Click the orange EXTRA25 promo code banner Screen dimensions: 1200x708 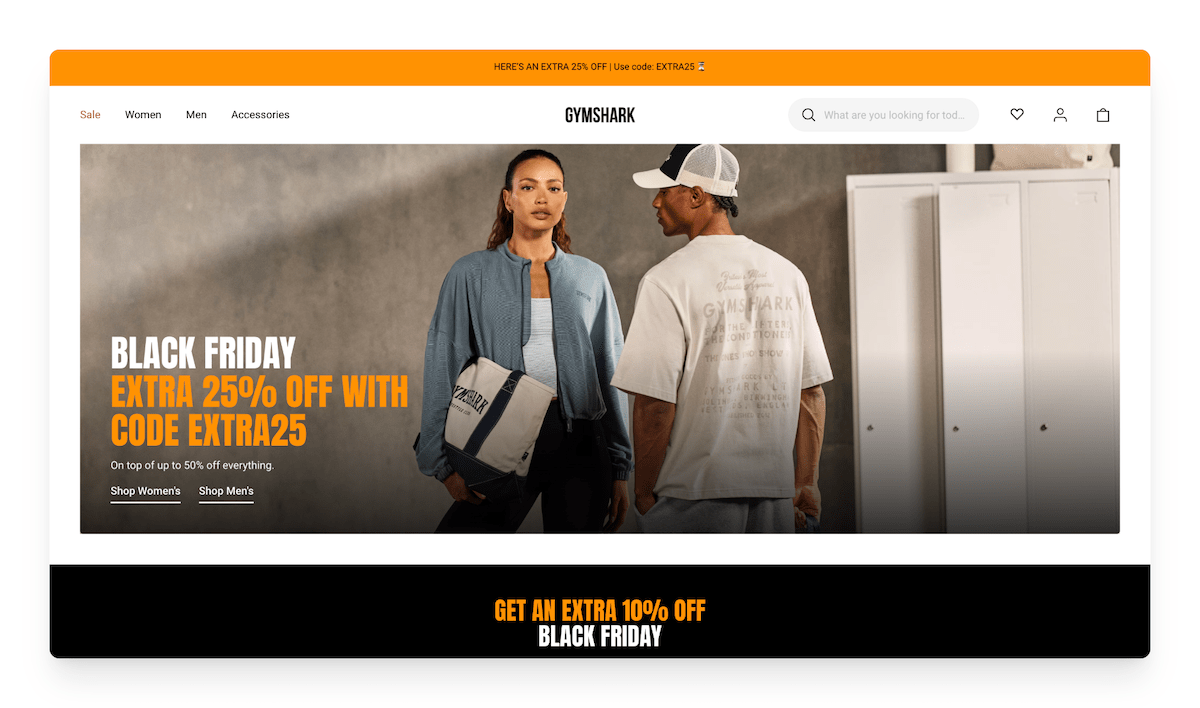point(600,67)
